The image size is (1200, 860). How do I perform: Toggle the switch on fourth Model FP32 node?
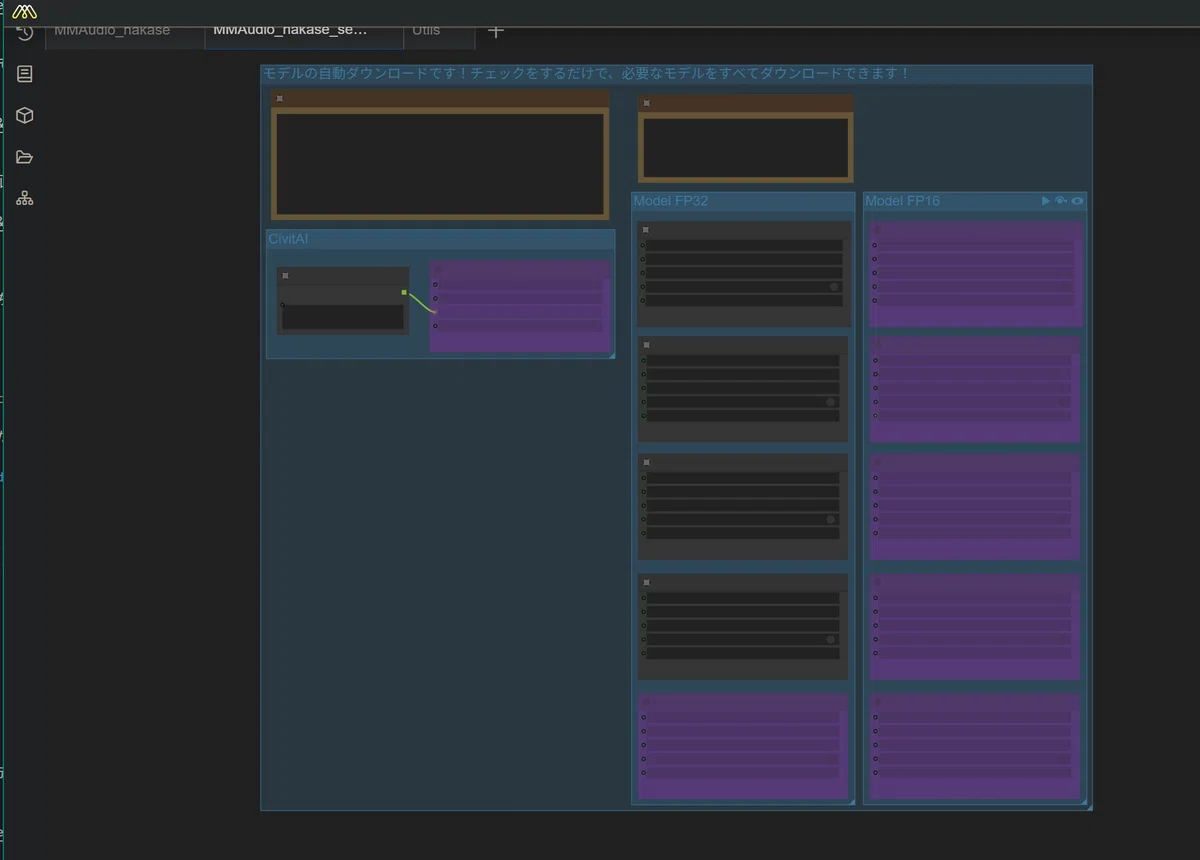point(830,640)
